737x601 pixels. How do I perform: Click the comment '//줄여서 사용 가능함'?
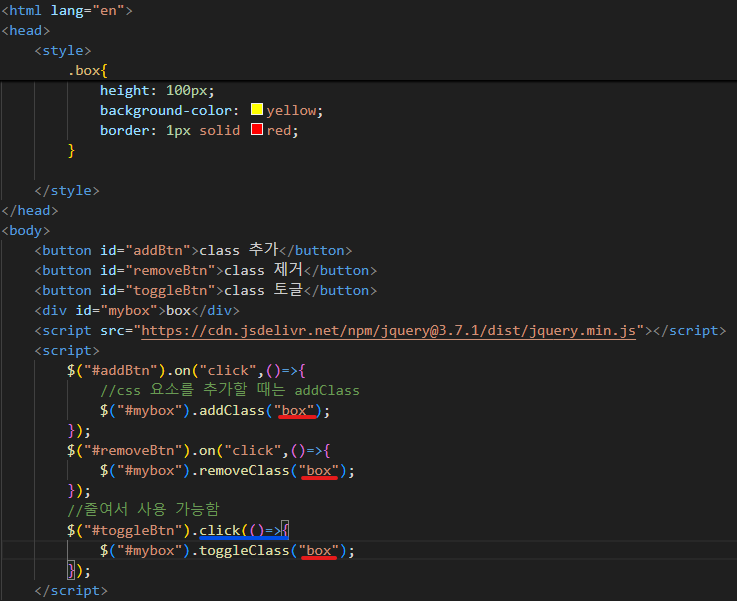(143, 510)
